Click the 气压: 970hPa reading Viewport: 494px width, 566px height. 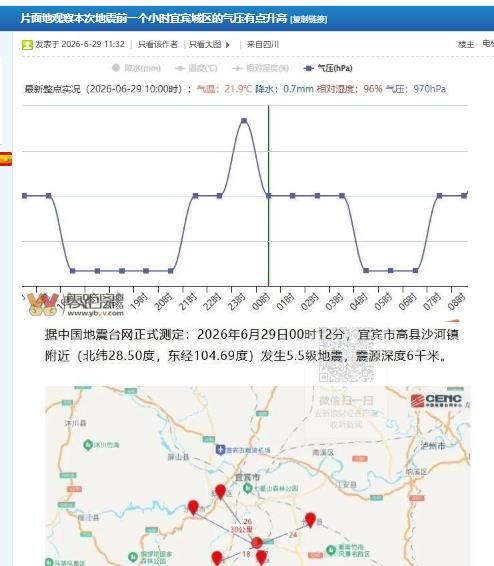coord(416,89)
